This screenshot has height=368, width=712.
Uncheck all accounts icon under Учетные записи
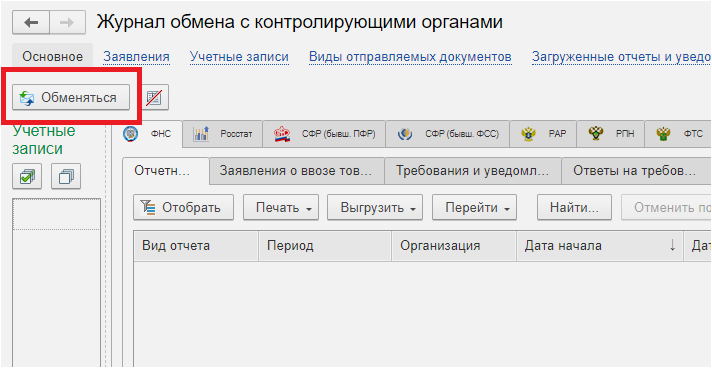coord(66,177)
